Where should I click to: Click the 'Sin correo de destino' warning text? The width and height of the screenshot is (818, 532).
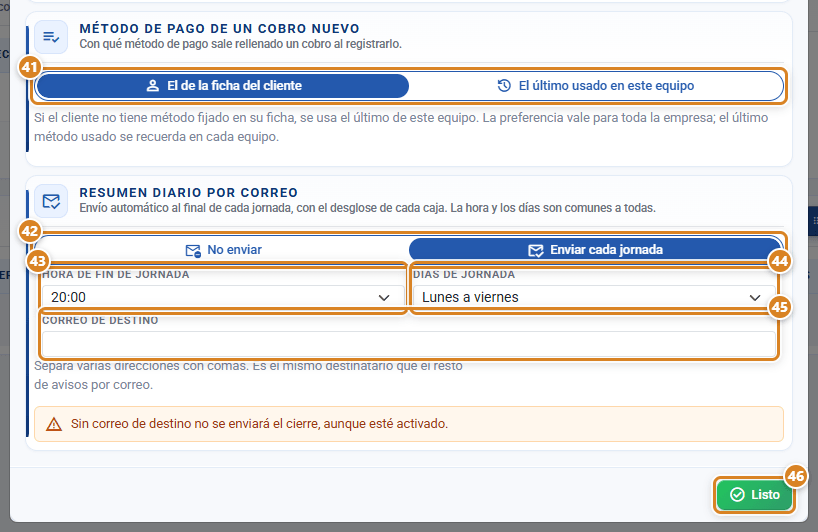click(x=259, y=424)
